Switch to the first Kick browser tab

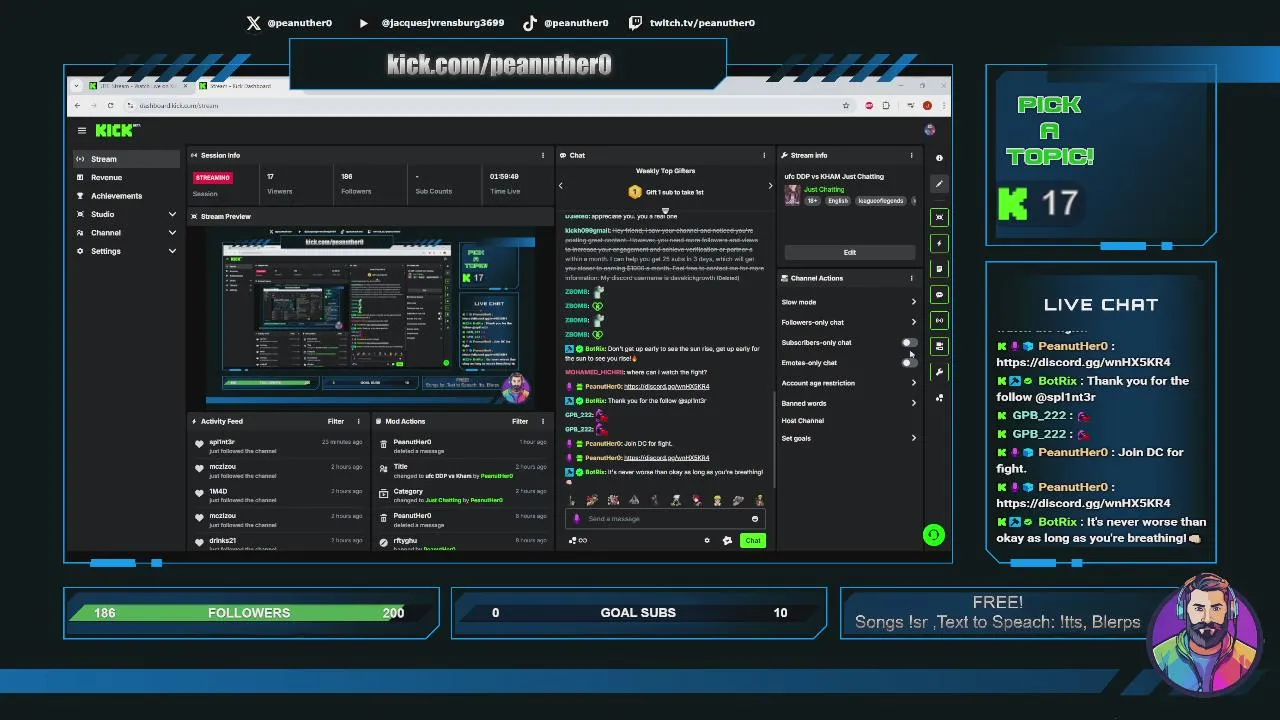138,85
